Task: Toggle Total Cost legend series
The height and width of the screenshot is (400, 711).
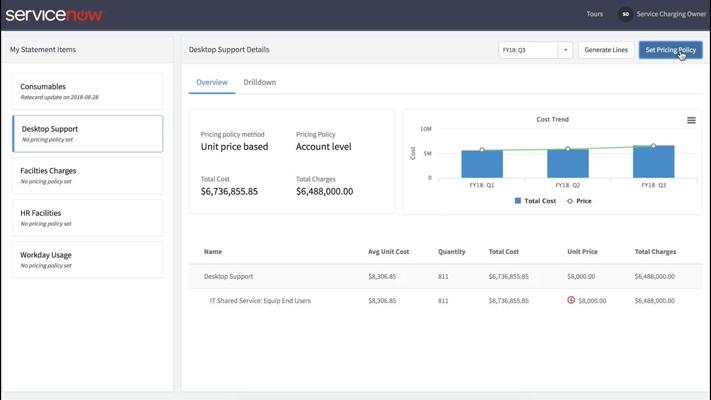Action: pos(535,201)
